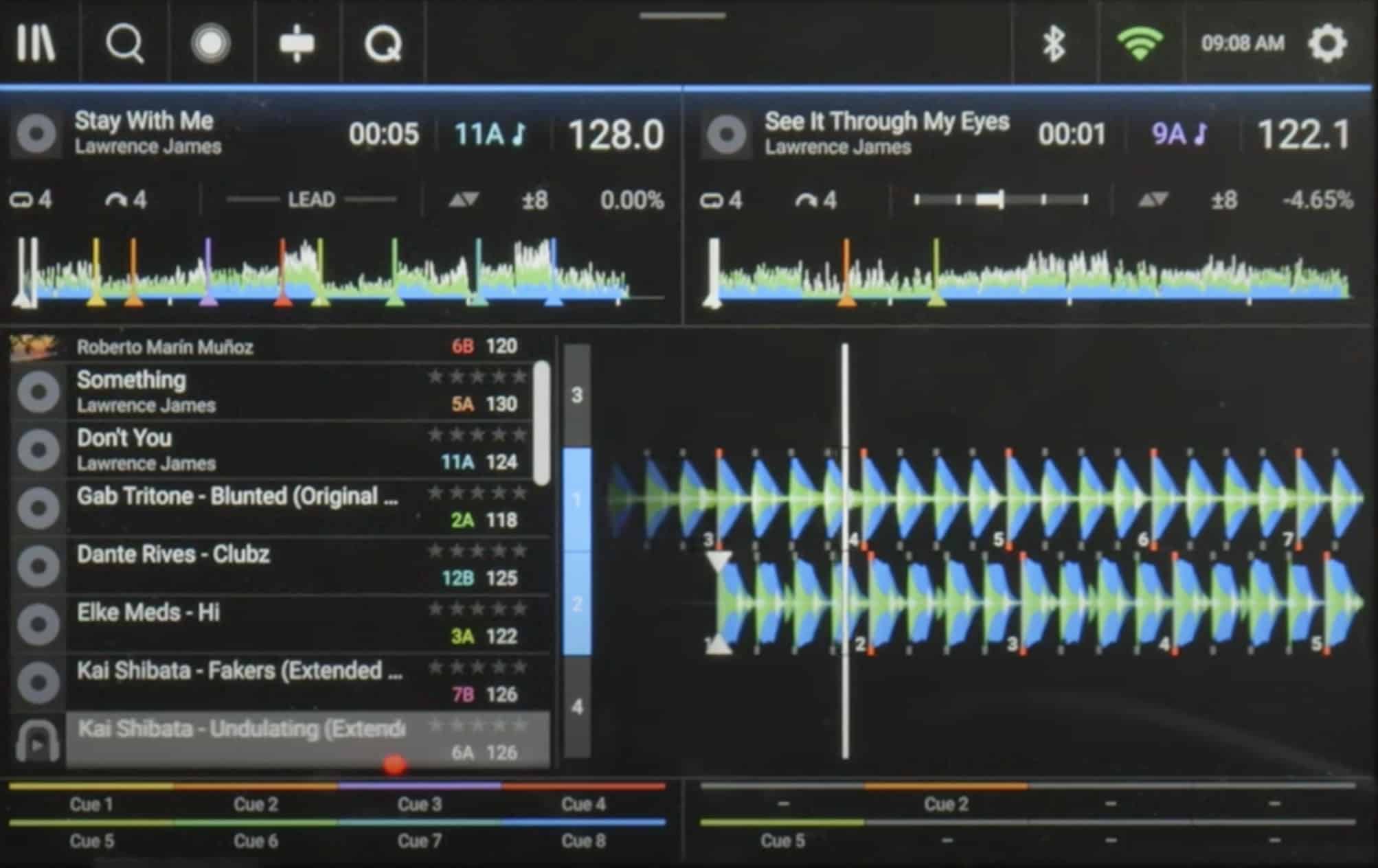1378x868 pixels.
Task: Toggle key lock next to 9A
Action: 1200,134
